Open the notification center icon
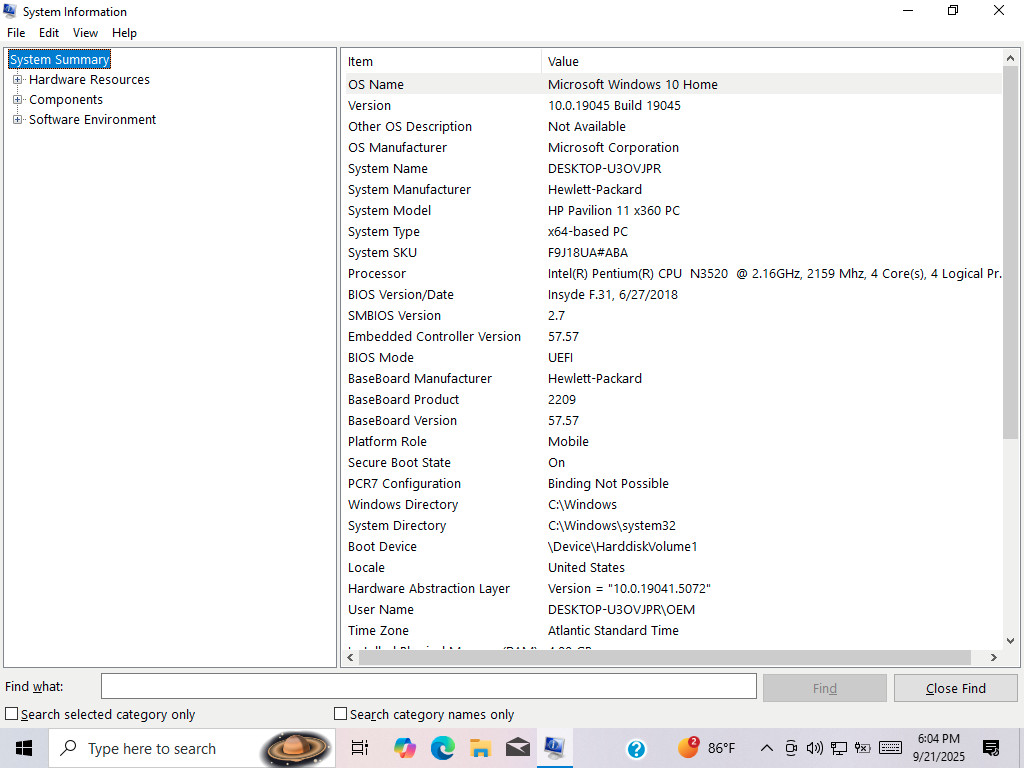Viewport: 1024px width, 768px height. coord(991,748)
